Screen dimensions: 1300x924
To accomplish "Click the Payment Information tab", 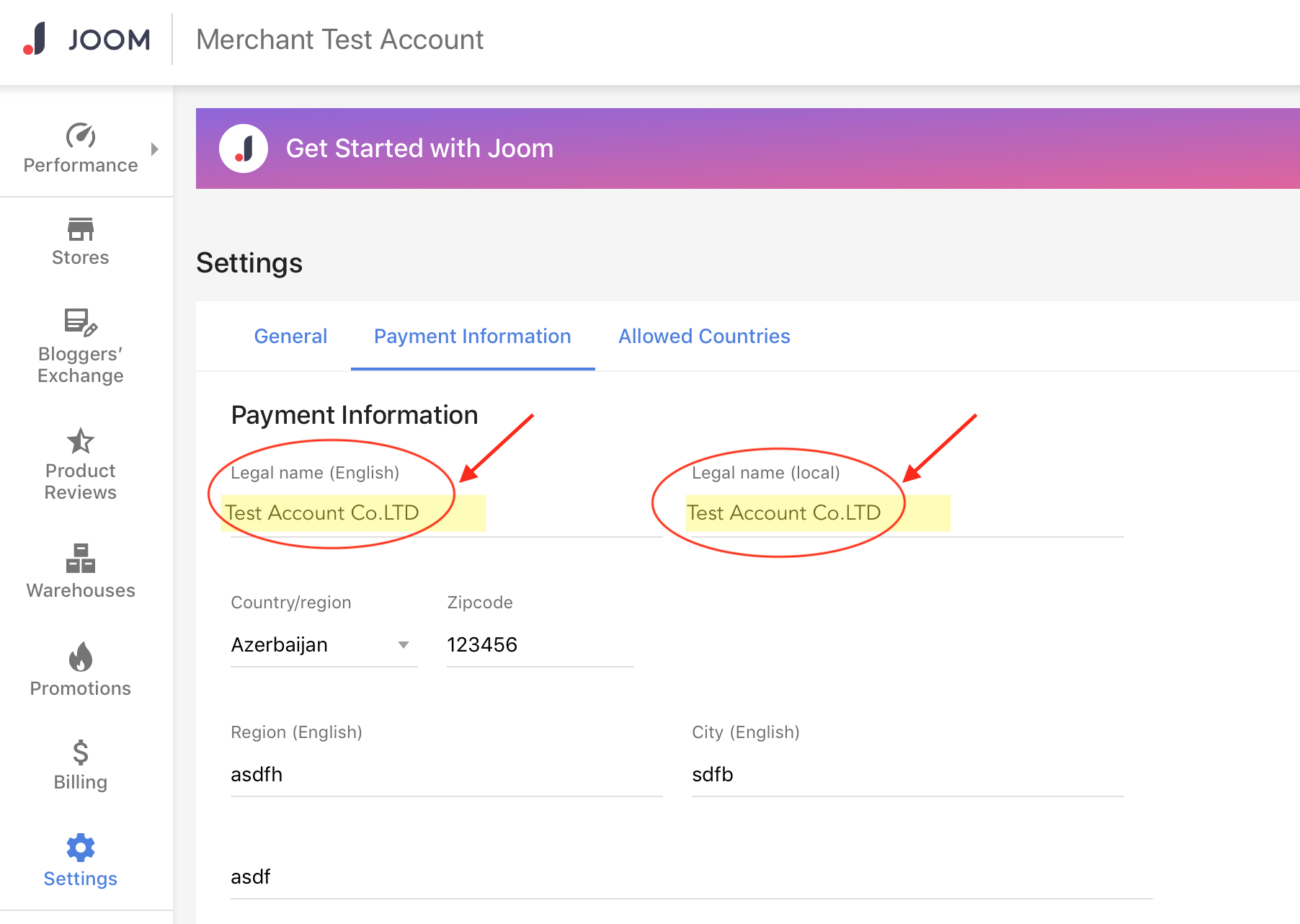I will (x=472, y=336).
